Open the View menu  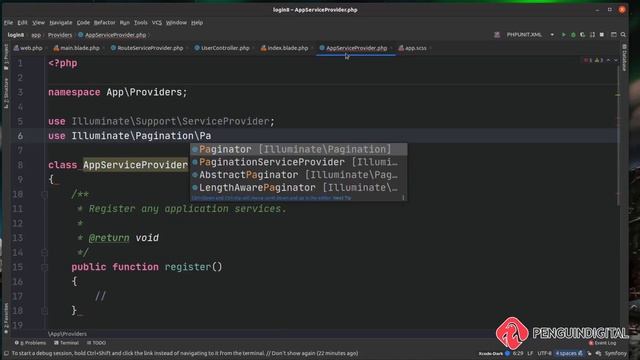coord(38,22)
